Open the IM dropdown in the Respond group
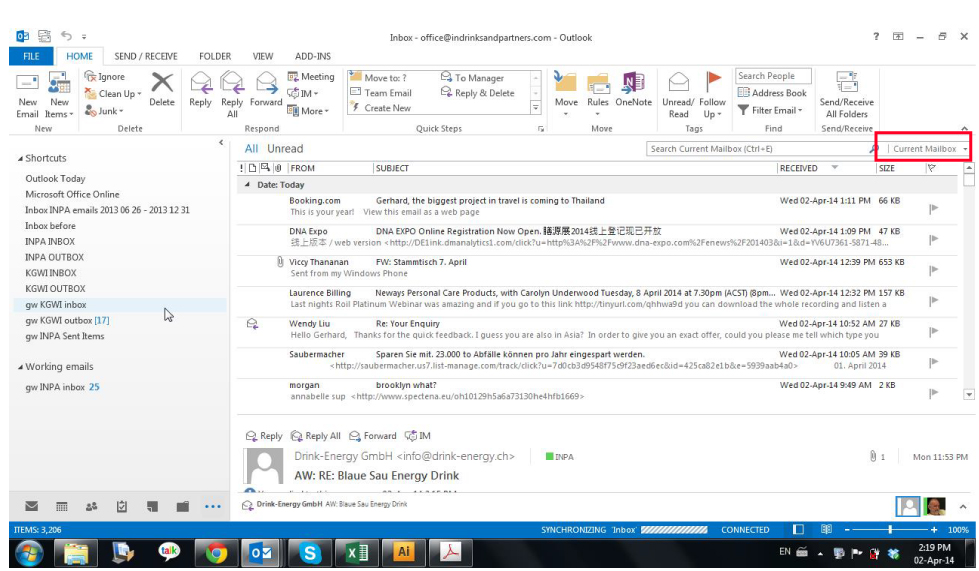 coord(303,93)
